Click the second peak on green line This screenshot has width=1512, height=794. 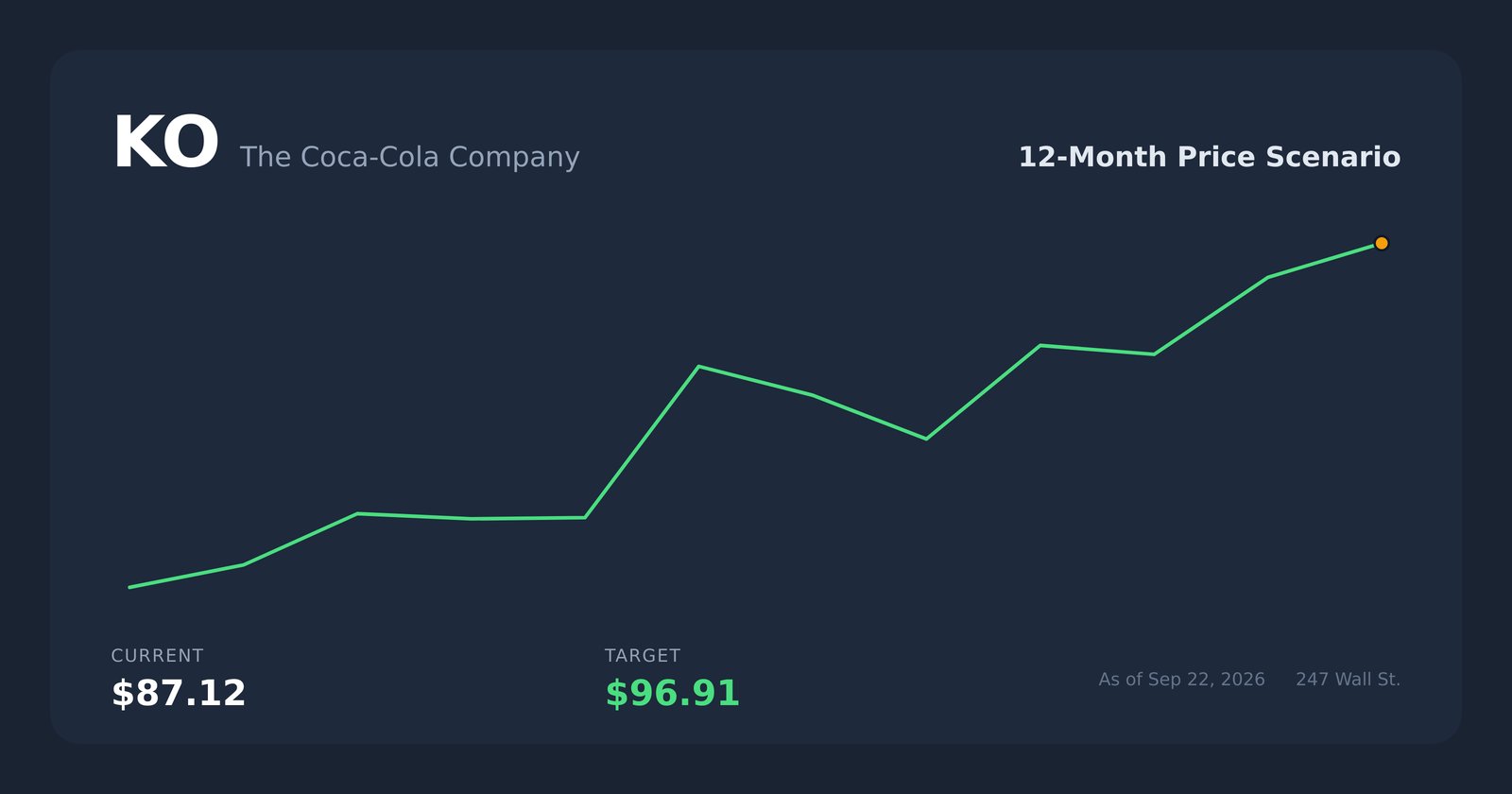coord(1039,345)
